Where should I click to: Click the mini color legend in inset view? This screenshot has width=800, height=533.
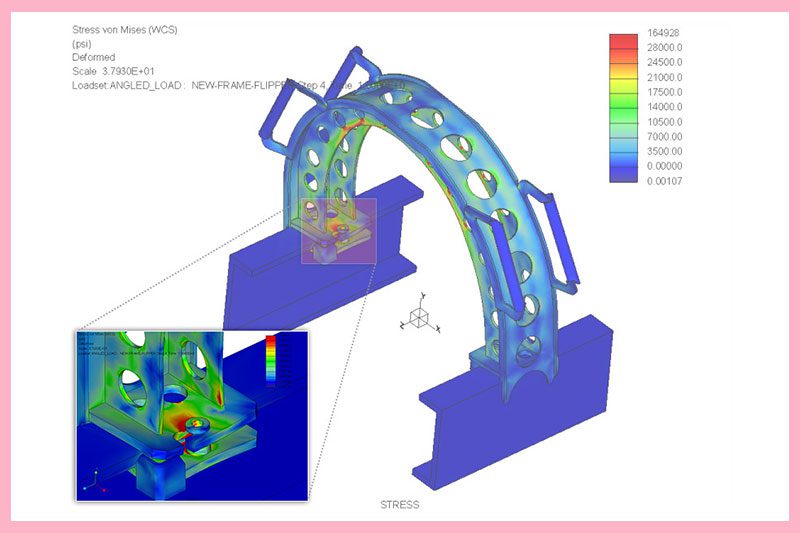pyautogui.click(x=269, y=359)
